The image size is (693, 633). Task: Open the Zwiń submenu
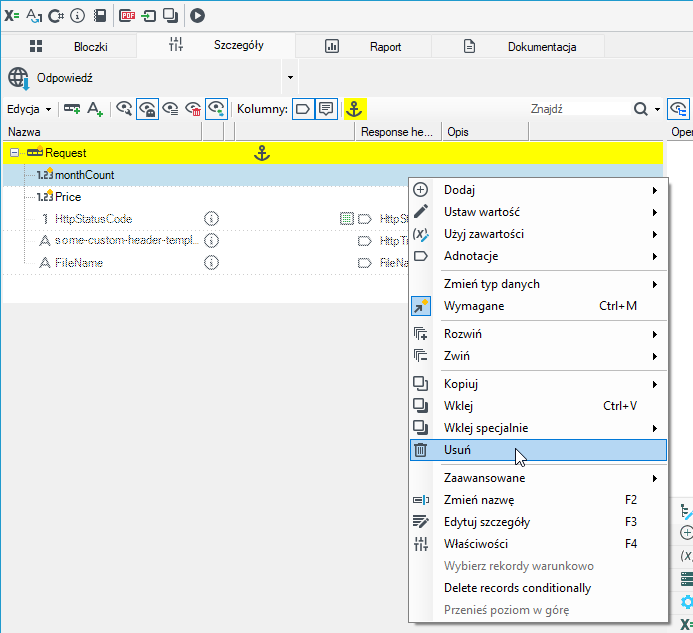(538, 356)
